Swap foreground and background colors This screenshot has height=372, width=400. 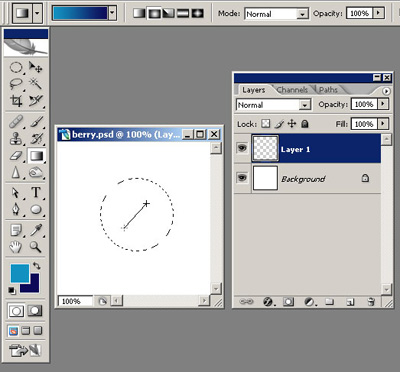(37, 266)
